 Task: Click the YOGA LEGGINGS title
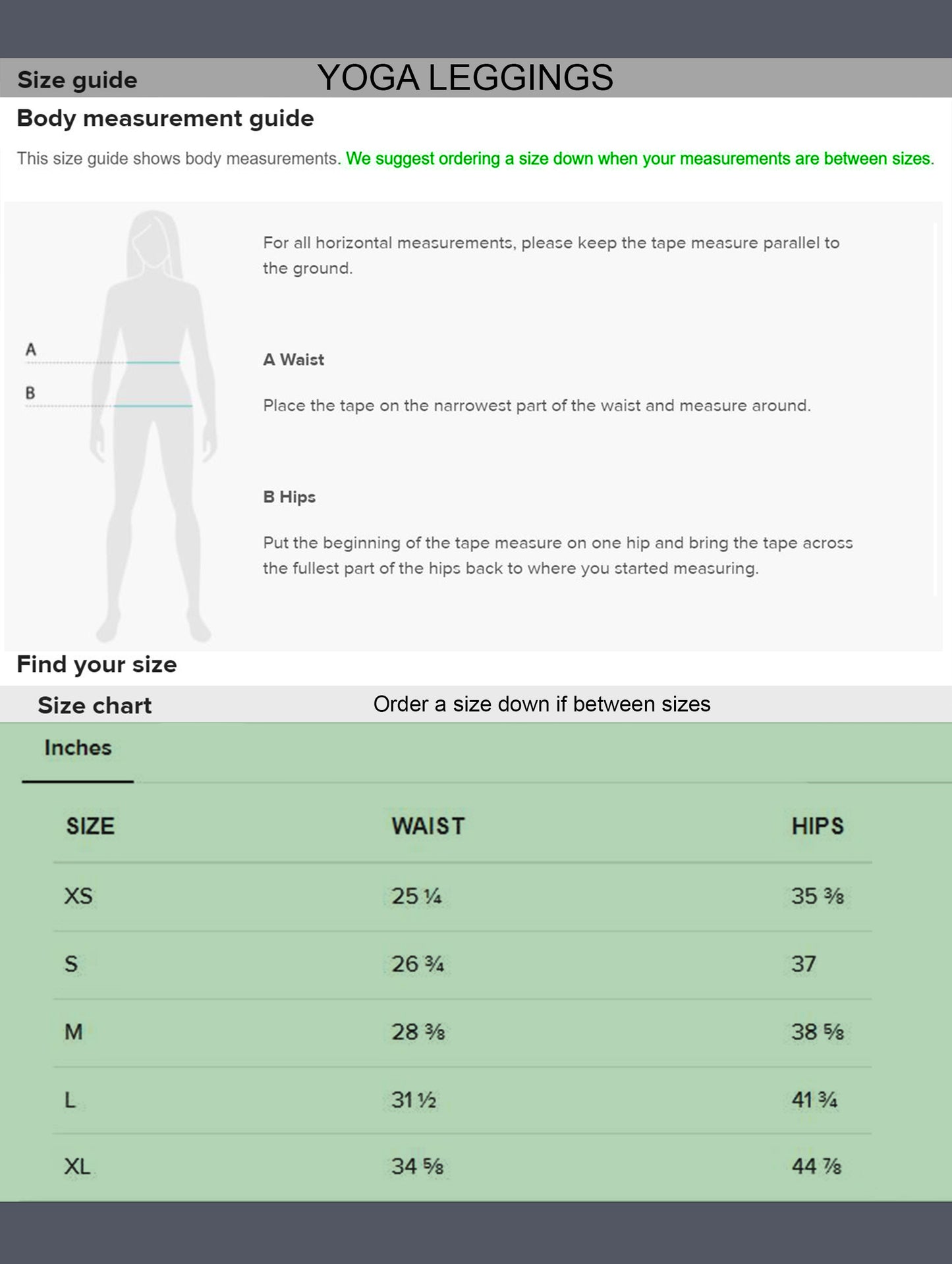click(464, 78)
